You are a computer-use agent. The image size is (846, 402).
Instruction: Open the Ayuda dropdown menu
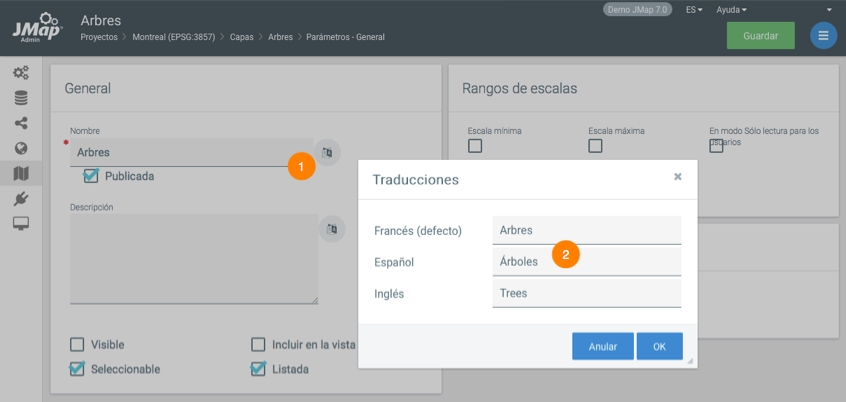731,9
